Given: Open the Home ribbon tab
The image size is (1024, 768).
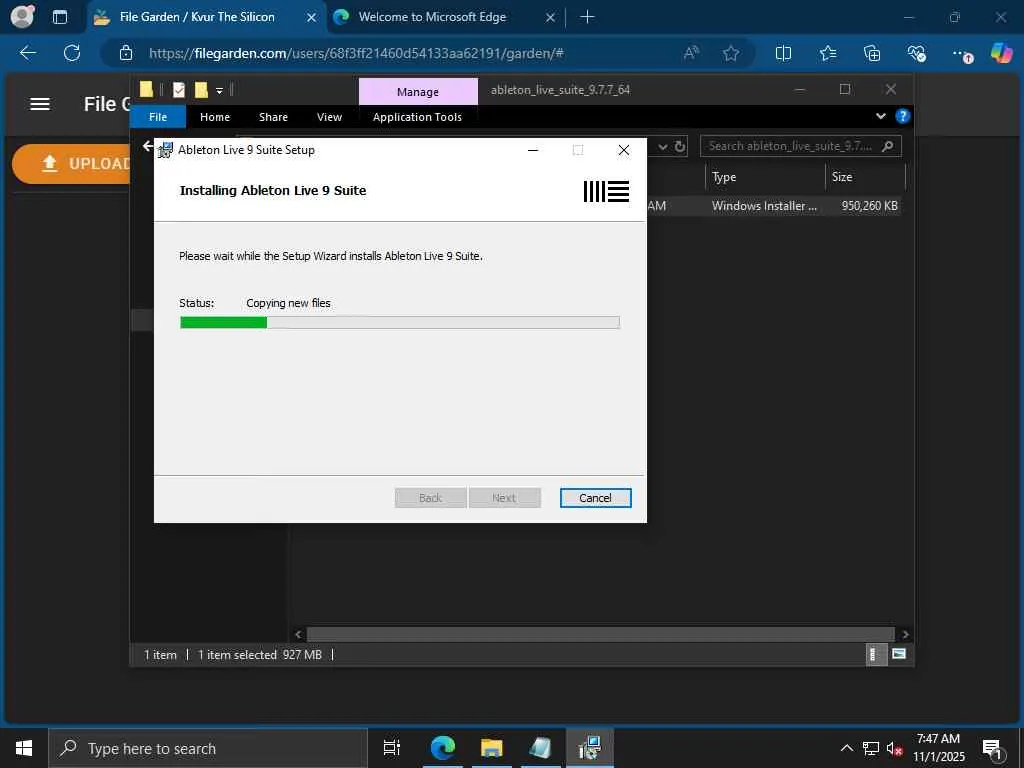Looking at the screenshot, I should click(x=215, y=117).
